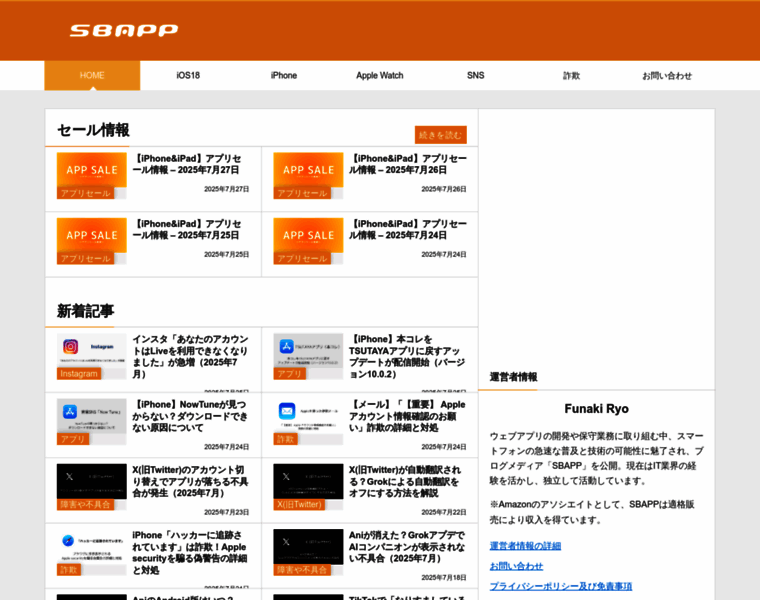Click アプリセール tag on 7月24日 card
The width and height of the screenshot is (760, 600).
(x=302, y=258)
